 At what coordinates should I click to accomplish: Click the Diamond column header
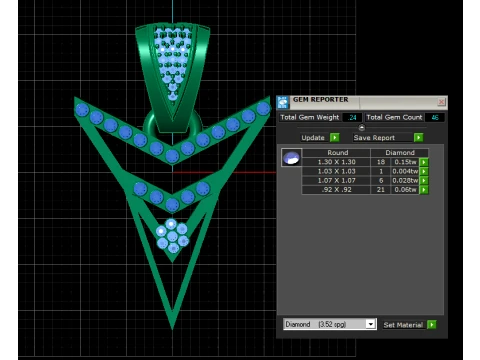pyautogui.click(x=400, y=153)
